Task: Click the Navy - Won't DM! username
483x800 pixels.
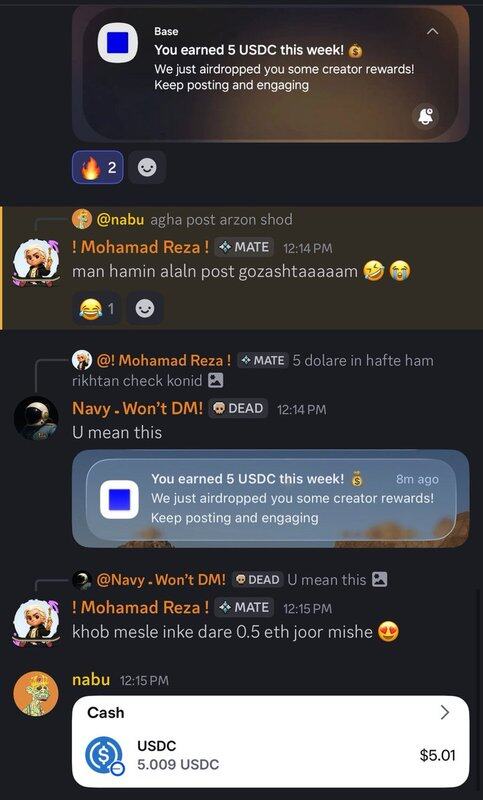Action: coord(138,408)
